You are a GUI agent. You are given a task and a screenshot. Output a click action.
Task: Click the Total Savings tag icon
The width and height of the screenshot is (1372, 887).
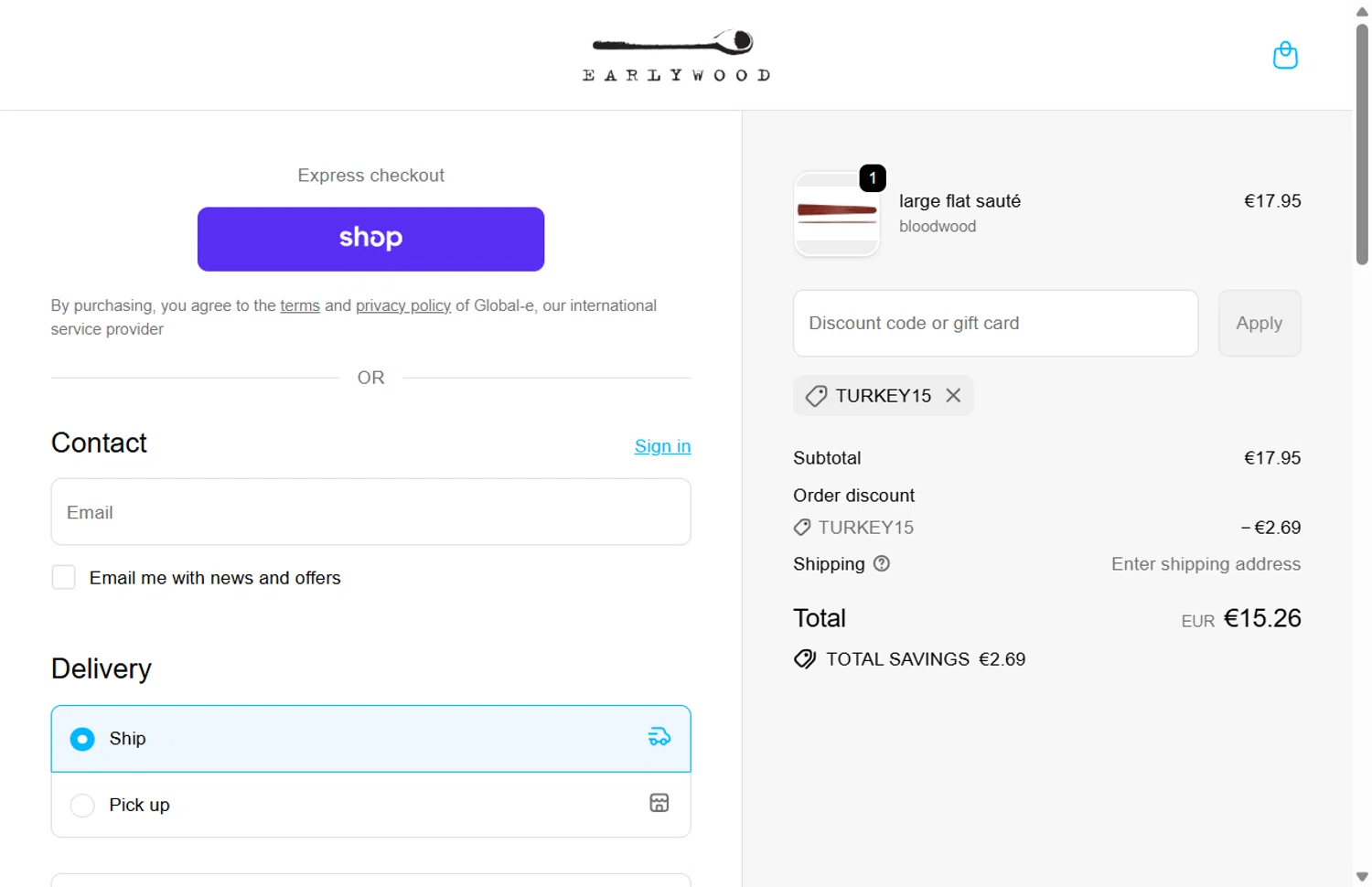[805, 658]
